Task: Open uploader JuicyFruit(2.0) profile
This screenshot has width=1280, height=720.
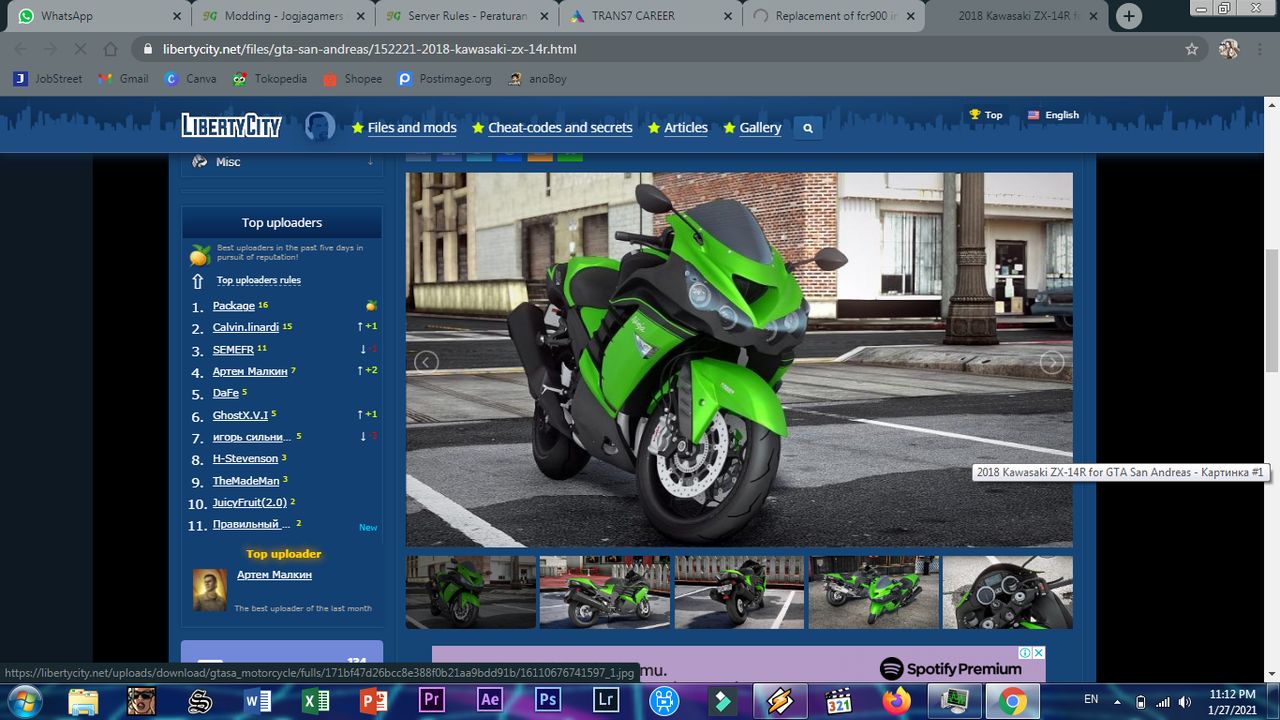Action: pos(250,503)
